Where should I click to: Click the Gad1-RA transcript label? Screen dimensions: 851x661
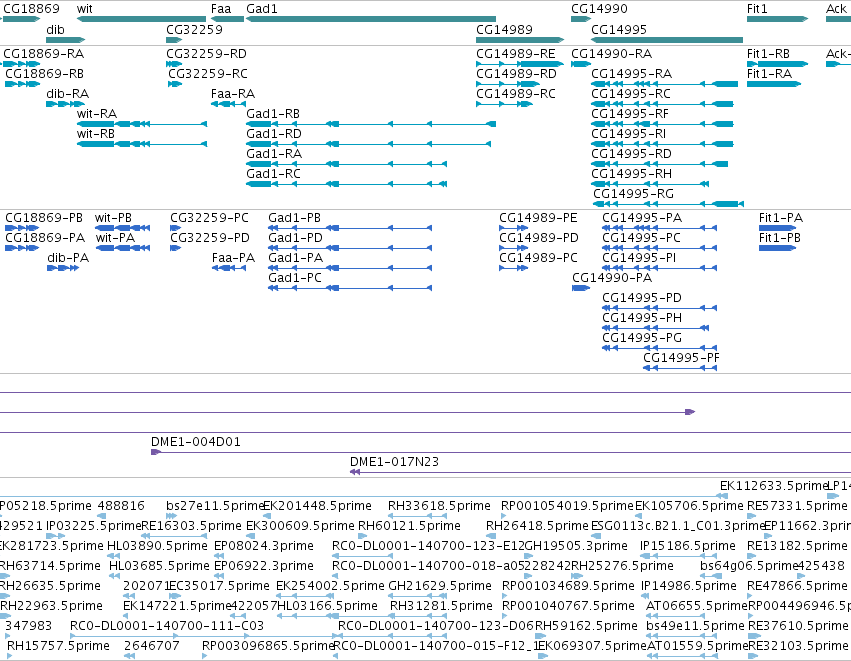(274, 154)
